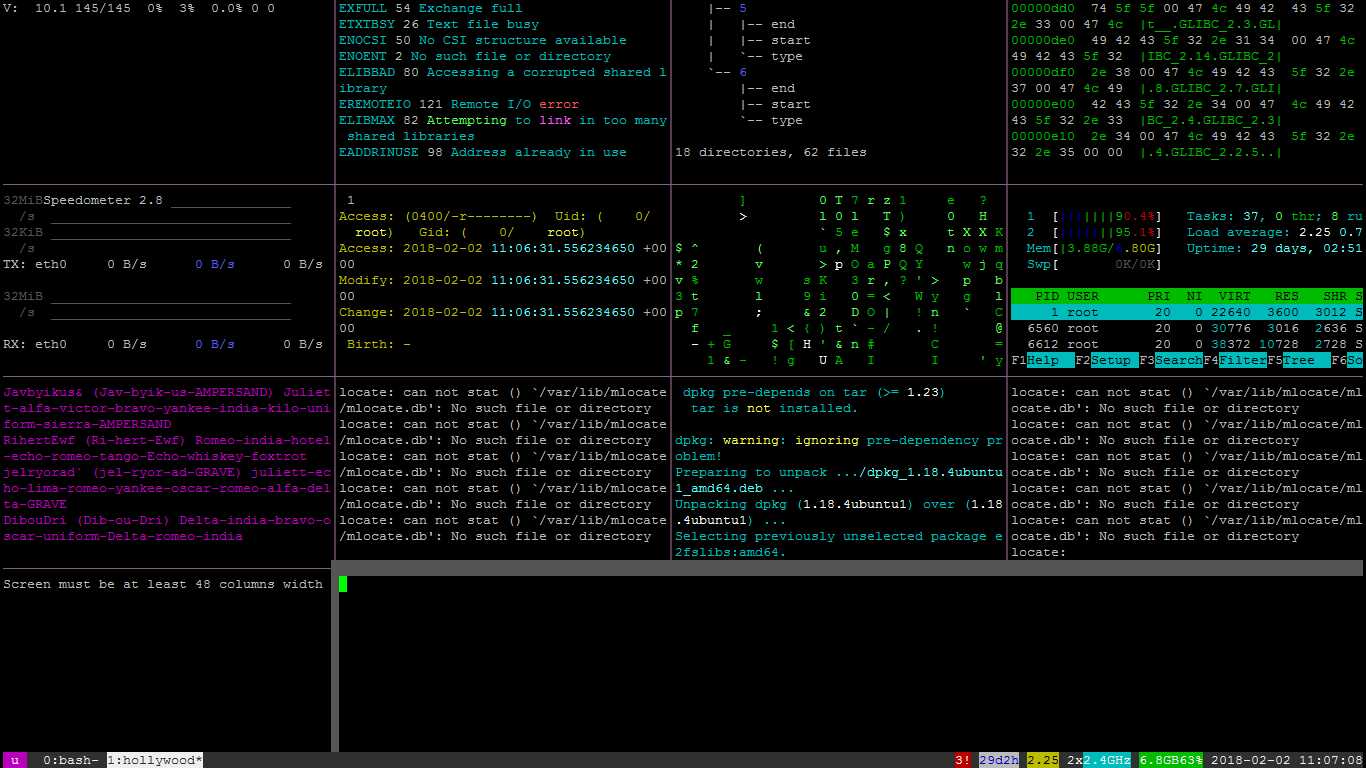The width and height of the screenshot is (1366, 768).
Task: Select htop process row PID 6612
Action: [x=1187, y=344]
